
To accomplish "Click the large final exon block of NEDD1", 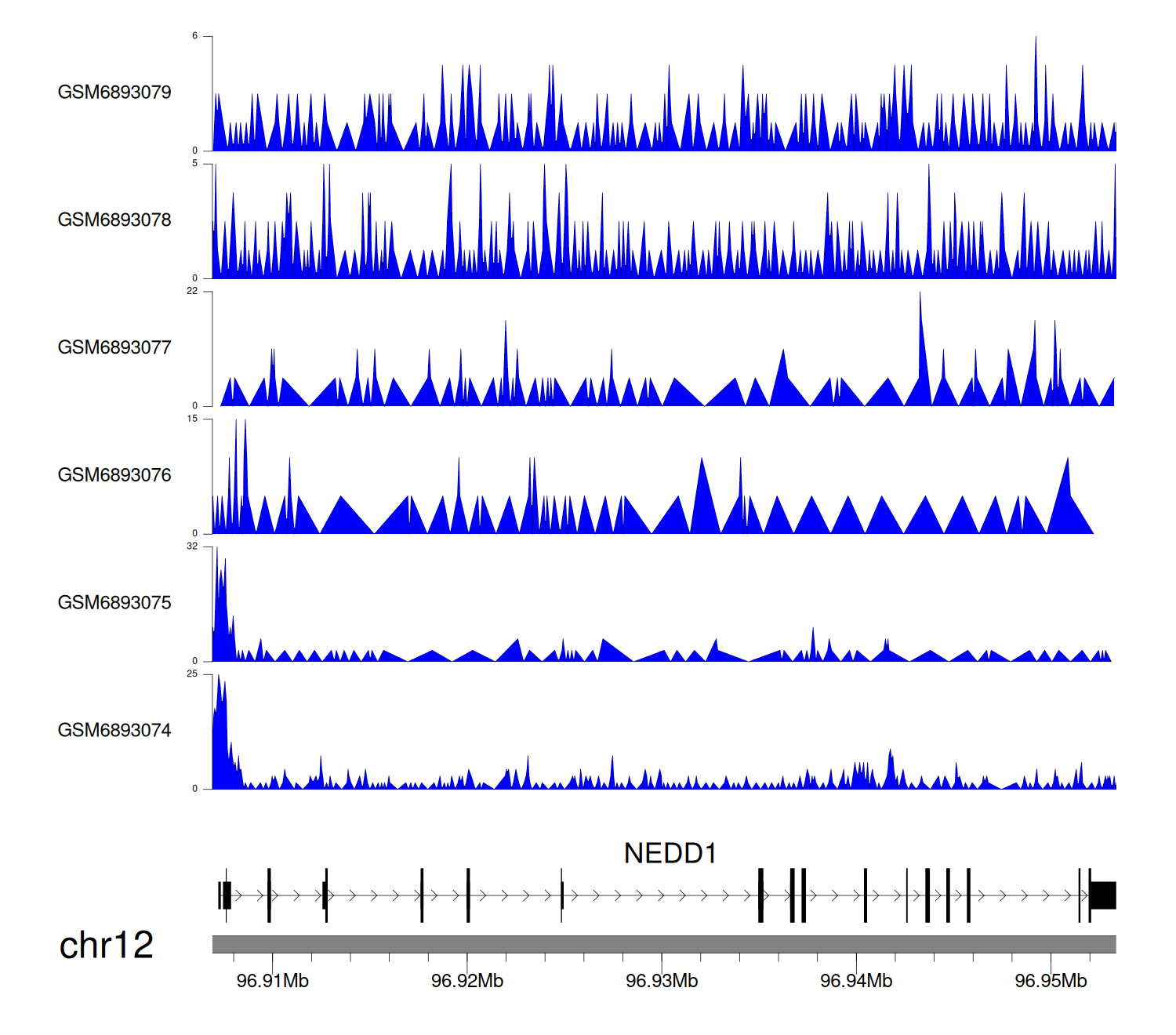I will (x=1103, y=895).
